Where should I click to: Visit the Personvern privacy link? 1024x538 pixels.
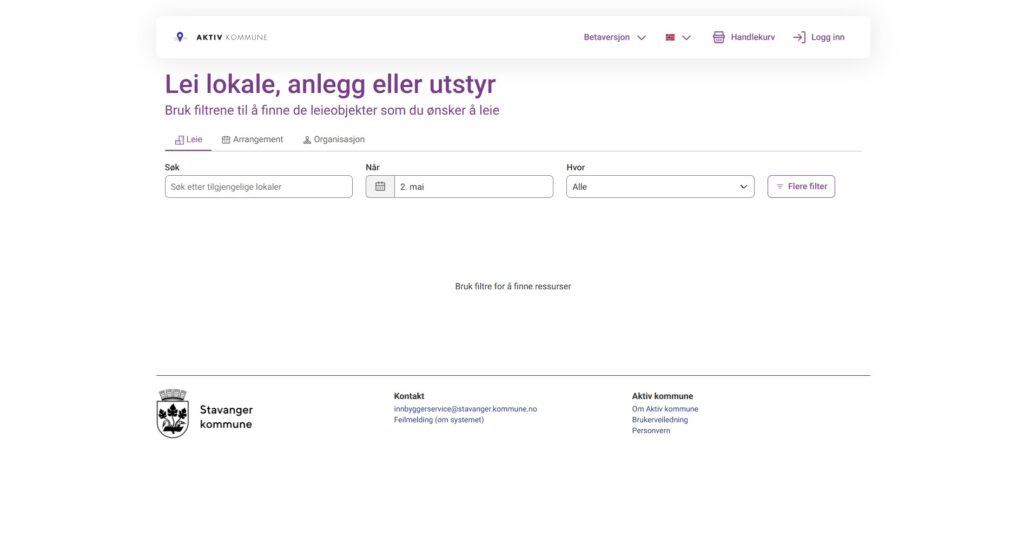point(651,431)
